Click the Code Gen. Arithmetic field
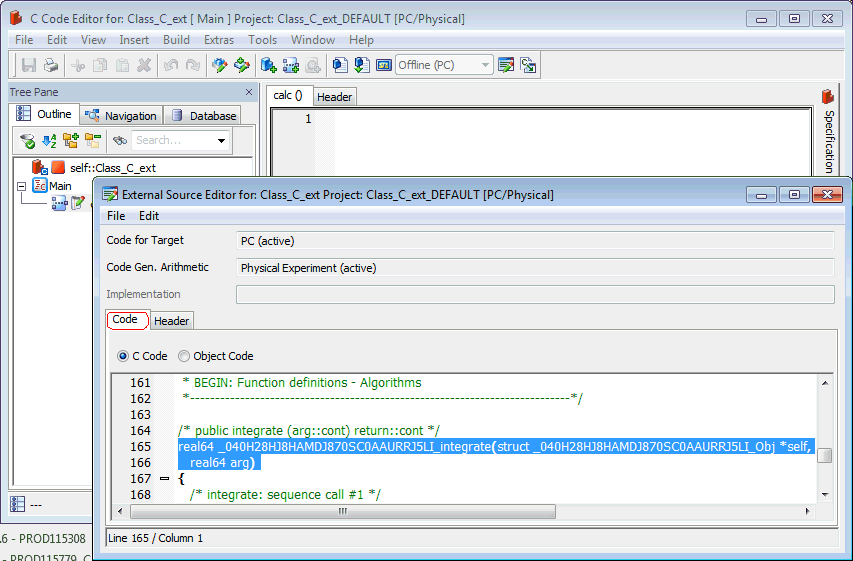This screenshot has height=561, width=853. click(535, 268)
